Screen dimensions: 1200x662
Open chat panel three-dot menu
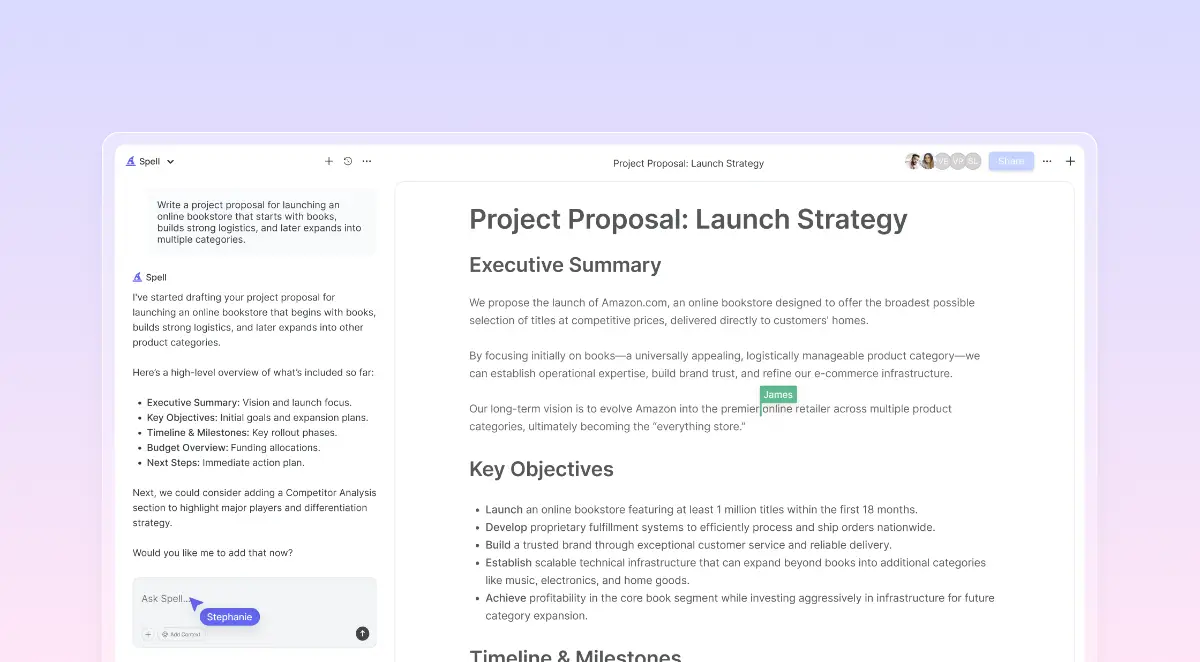point(367,161)
